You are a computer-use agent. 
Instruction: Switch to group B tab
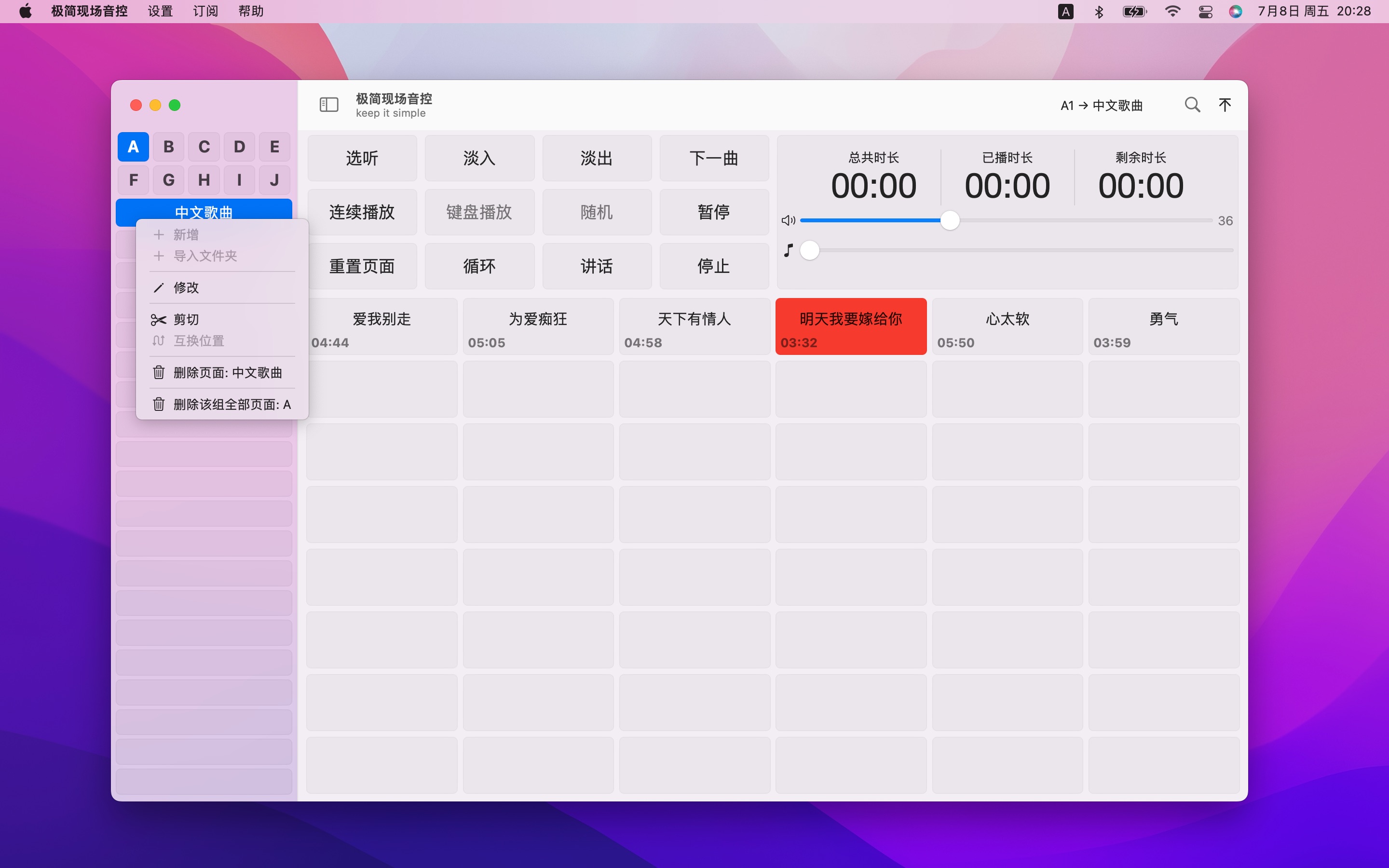click(x=169, y=147)
